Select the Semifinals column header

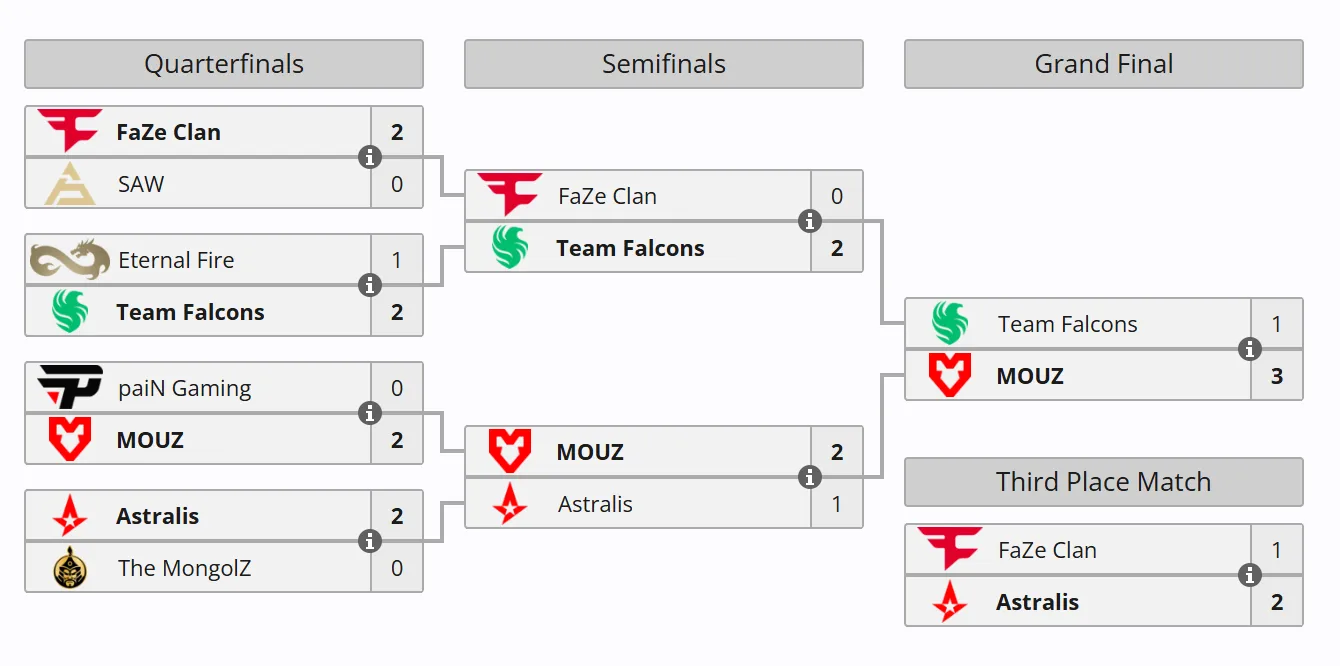pyautogui.click(x=664, y=64)
